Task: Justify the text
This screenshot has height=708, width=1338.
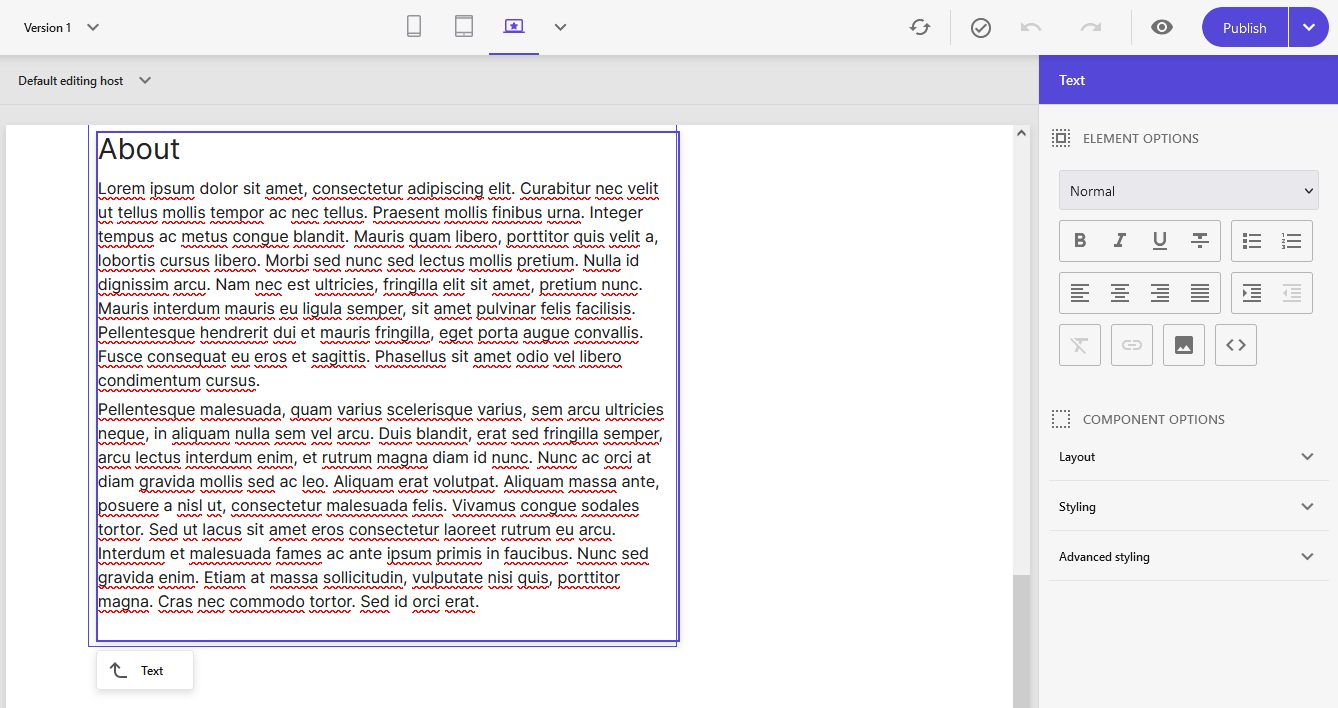Action: point(1200,293)
